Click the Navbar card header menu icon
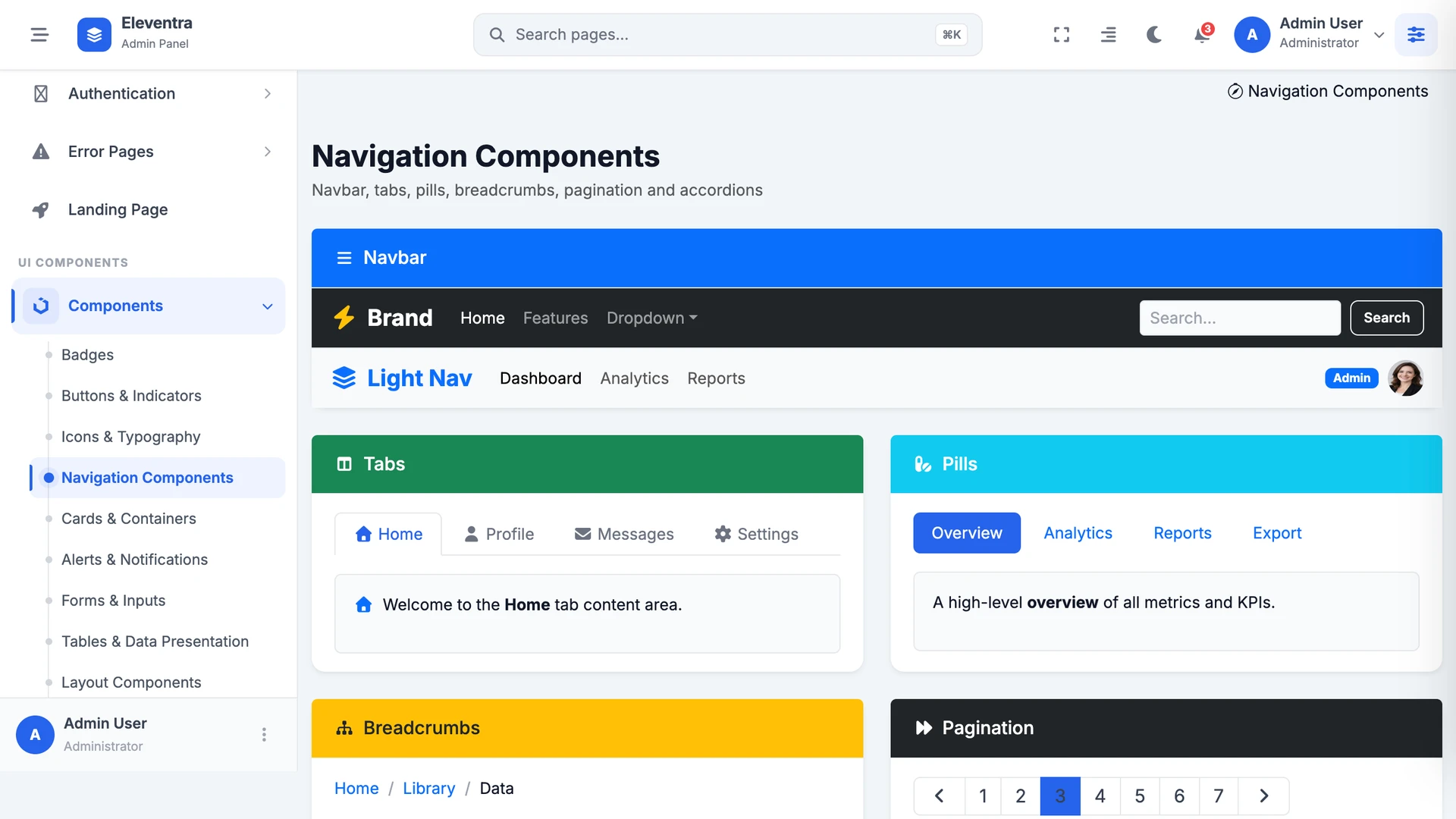Viewport: 1456px width, 819px height. (344, 258)
